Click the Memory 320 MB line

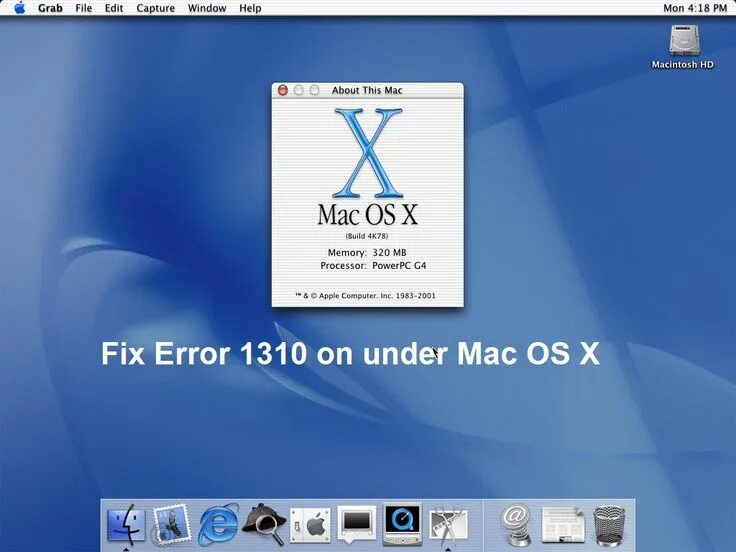(367, 253)
